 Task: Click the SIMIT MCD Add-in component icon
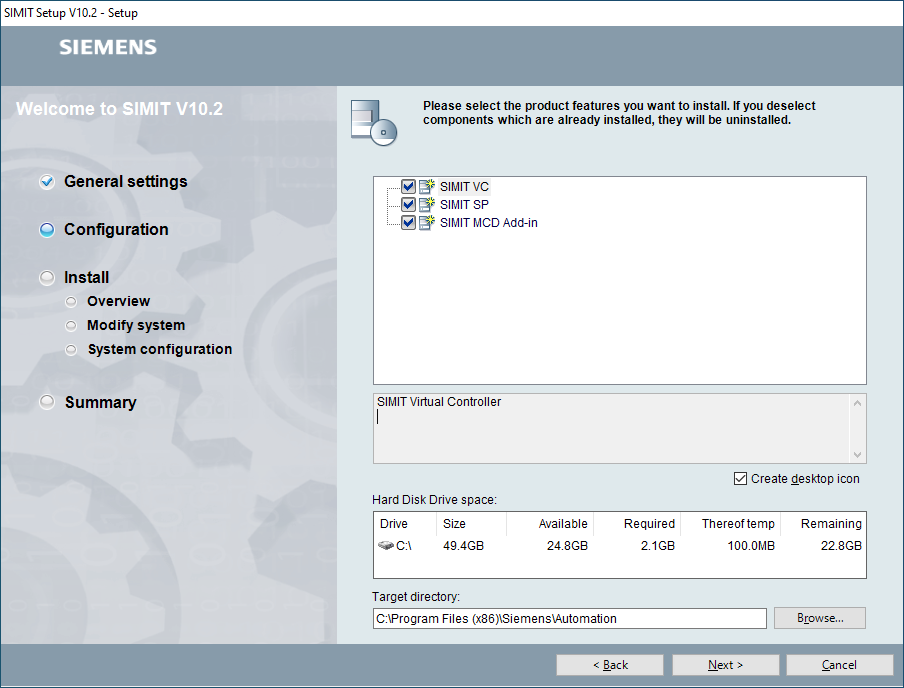pyautogui.click(x=426, y=222)
